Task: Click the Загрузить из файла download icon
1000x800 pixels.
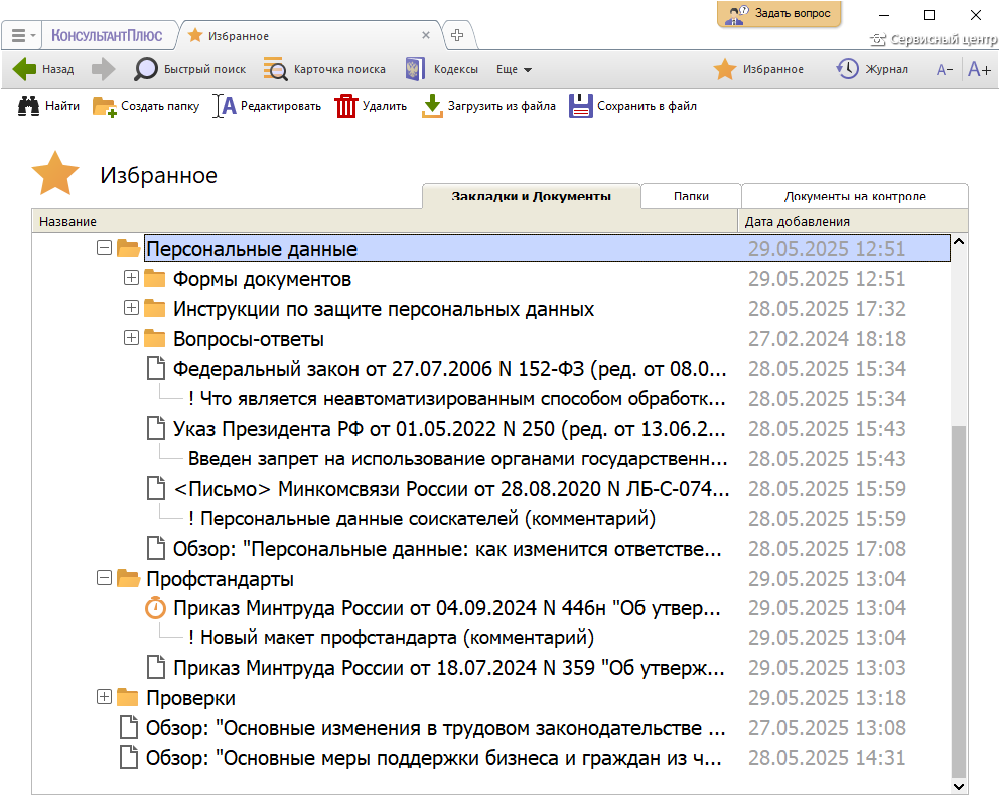Action: point(432,106)
